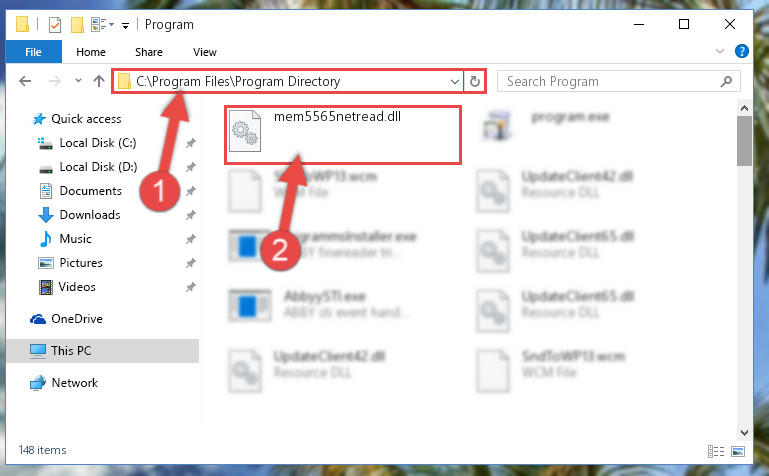
Task: Open the File menu
Action: click(x=33, y=51)
